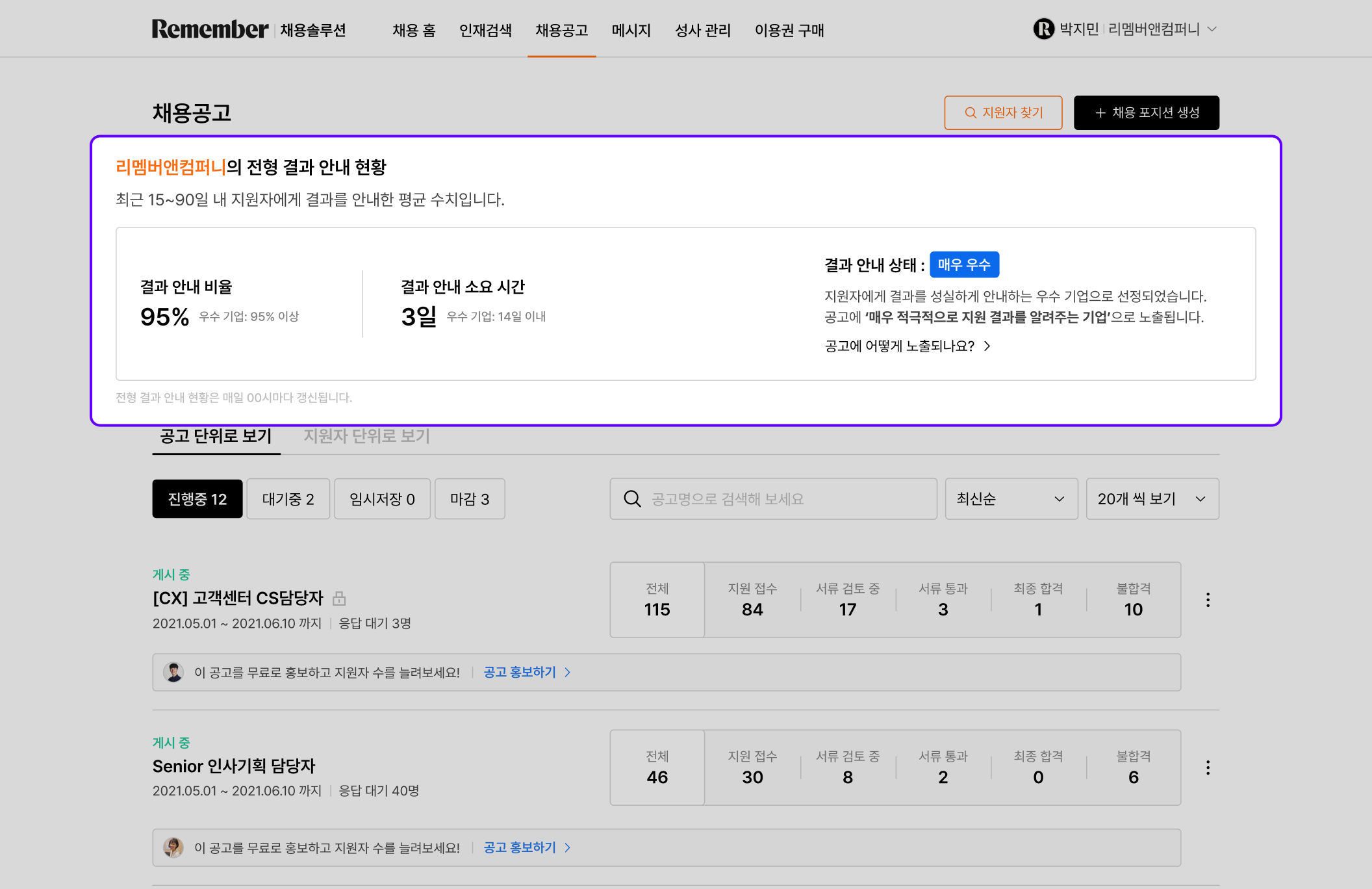Click the 매우 우수 status badge
This screenshot has width=1372, height=889.
[x=964, y=264]
